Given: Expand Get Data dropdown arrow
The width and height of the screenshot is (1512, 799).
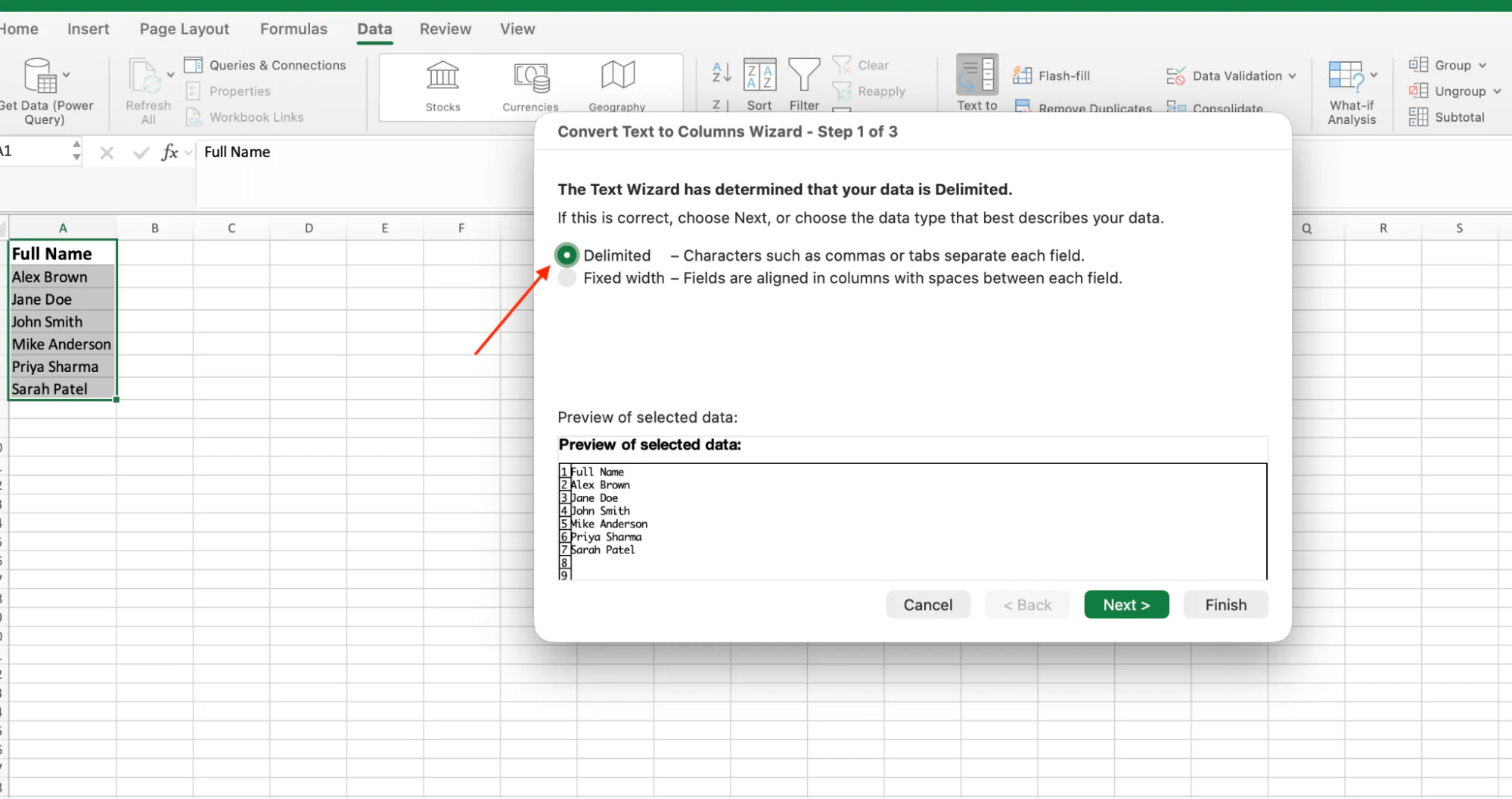Looking at the screenshot, I should [x=67, y=75].
